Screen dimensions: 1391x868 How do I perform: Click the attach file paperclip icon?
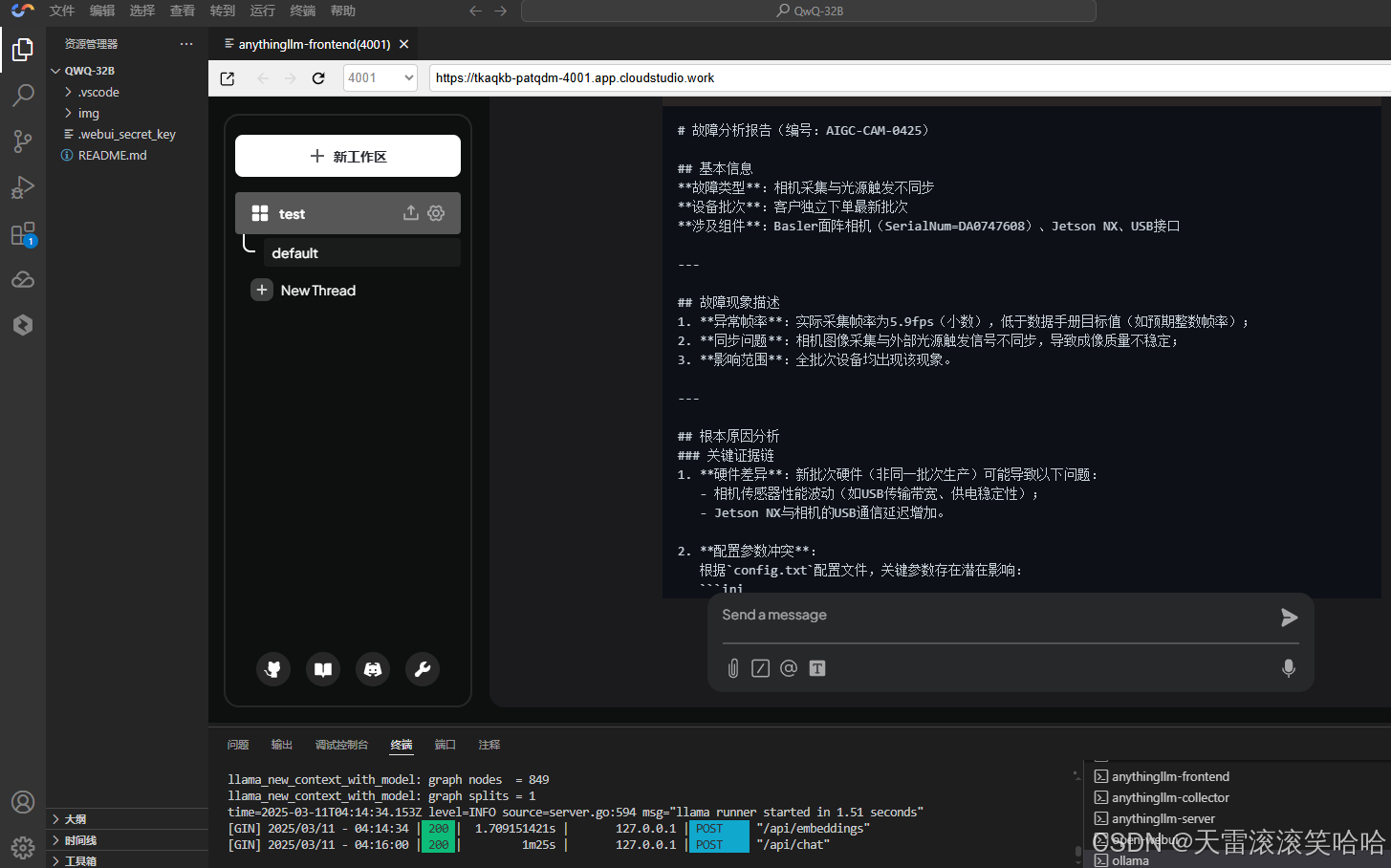(733, 668)
